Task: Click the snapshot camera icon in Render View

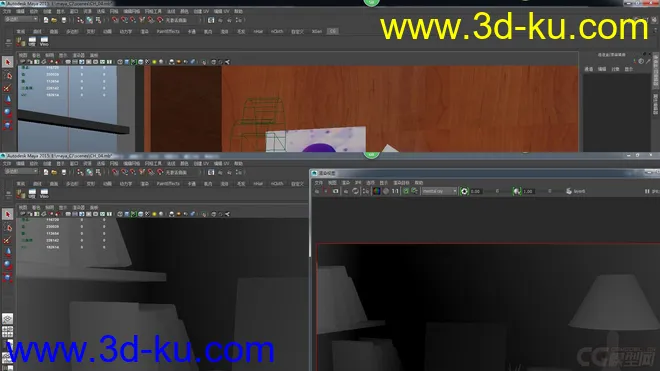Action: click(x=335, y=191)
